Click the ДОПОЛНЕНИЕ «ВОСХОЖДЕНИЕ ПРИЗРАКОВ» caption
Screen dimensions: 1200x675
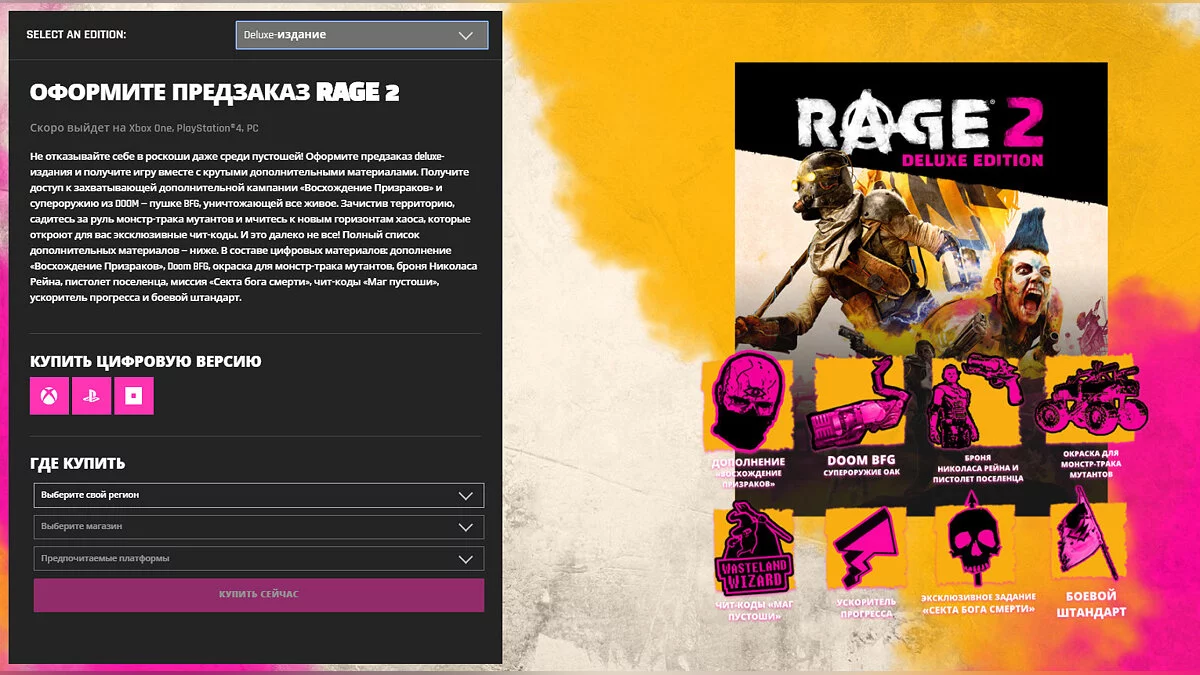(x=747, y=472)
